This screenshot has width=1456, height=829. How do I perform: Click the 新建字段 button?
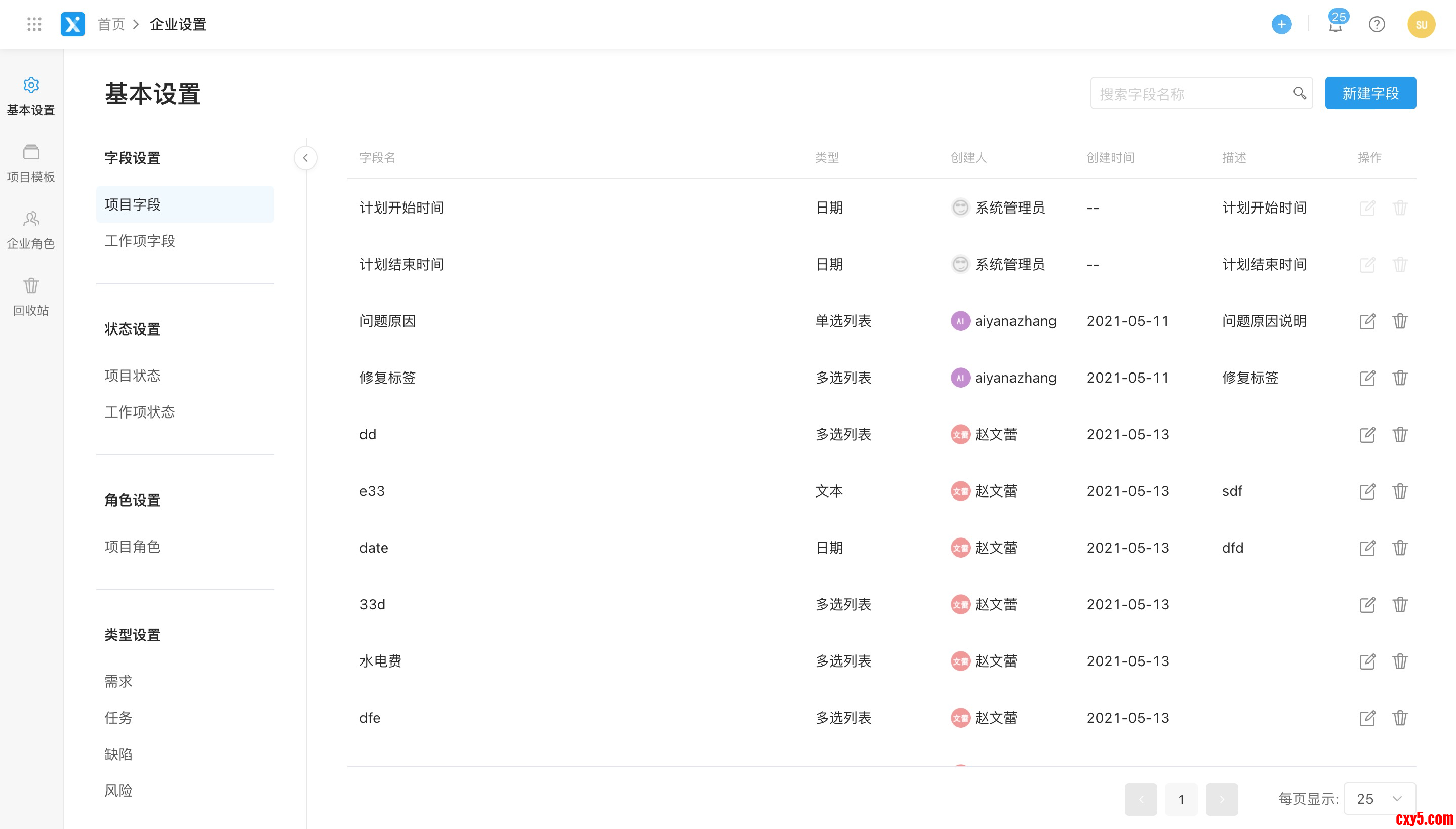click(x=1370, y=93)
